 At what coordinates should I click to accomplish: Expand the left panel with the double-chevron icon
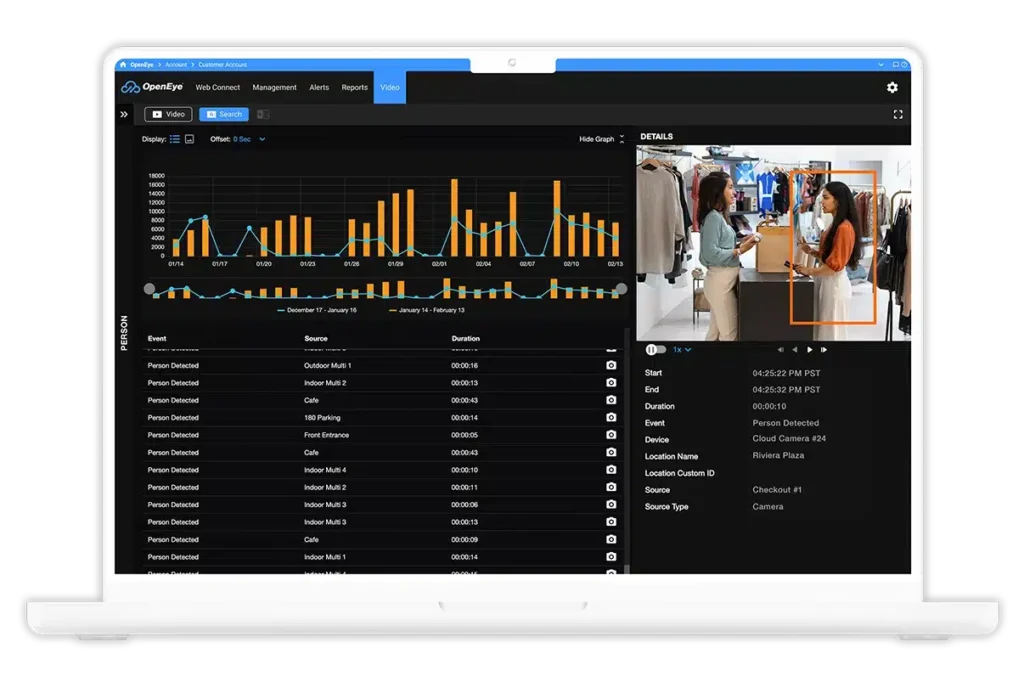click(124, 114)
